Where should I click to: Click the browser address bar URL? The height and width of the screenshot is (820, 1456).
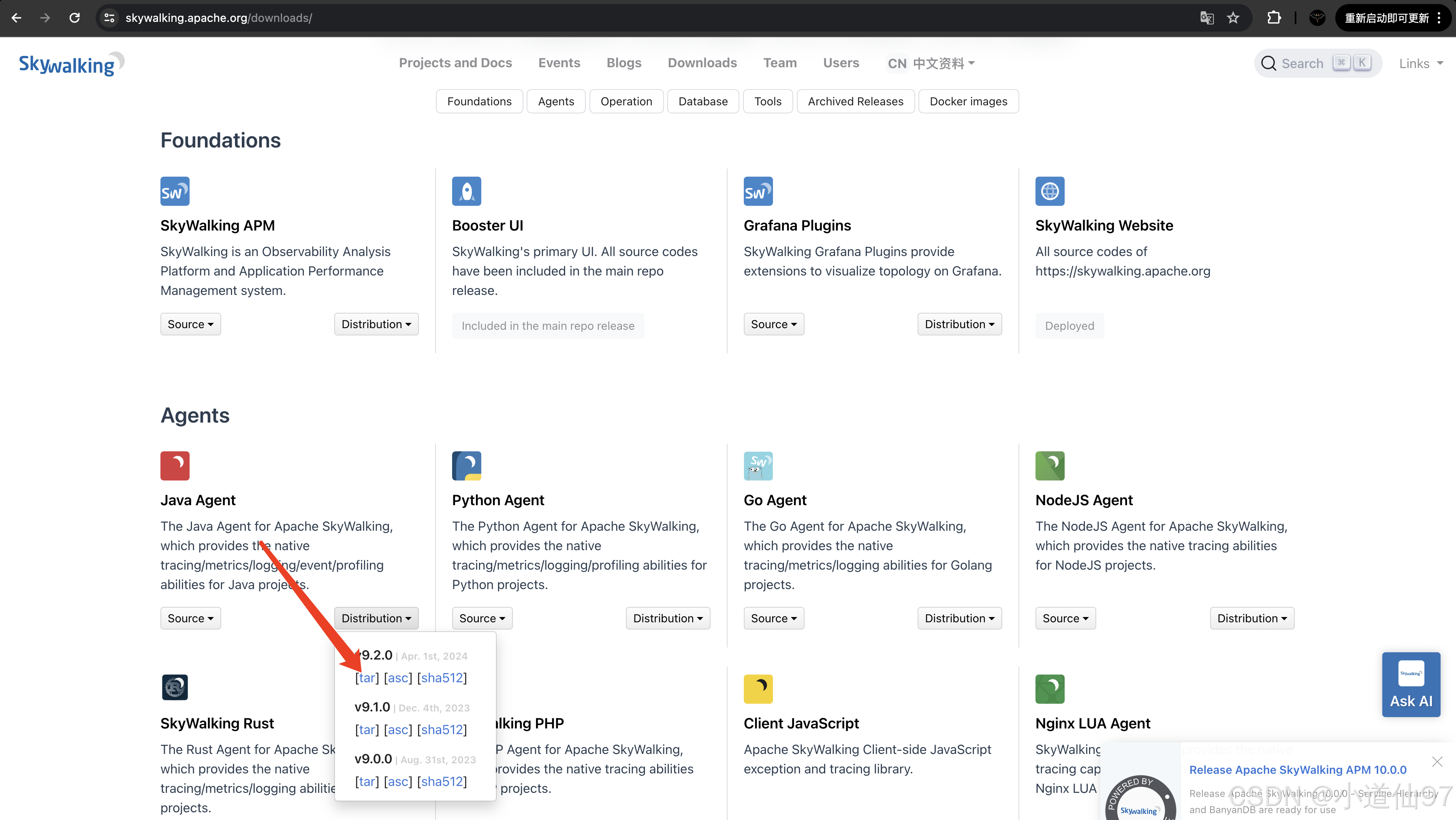click(218, 17)
